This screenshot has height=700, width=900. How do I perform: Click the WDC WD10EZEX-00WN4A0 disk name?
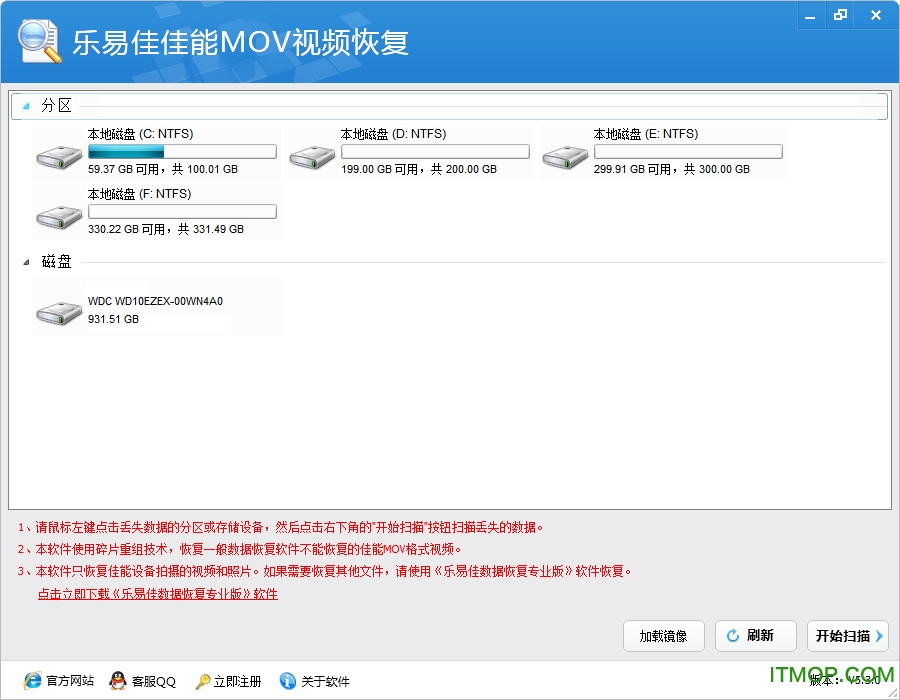155,301
